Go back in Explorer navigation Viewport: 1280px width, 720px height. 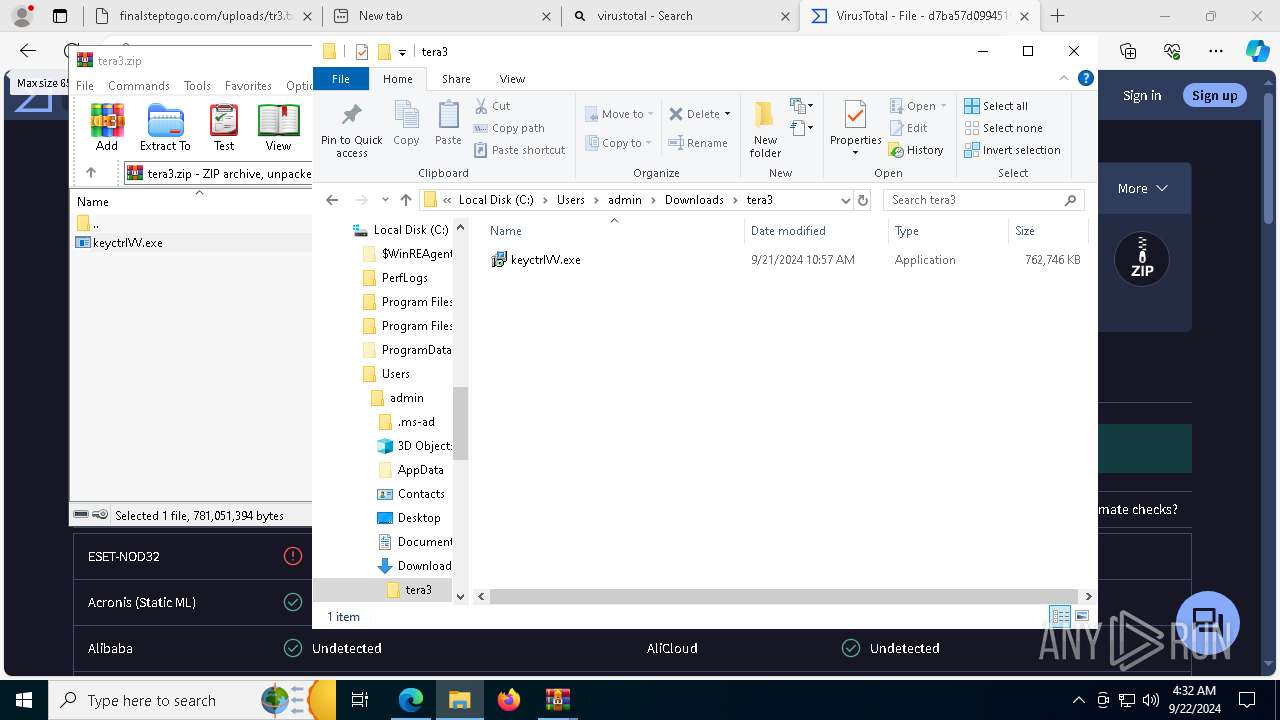(332, 200)
